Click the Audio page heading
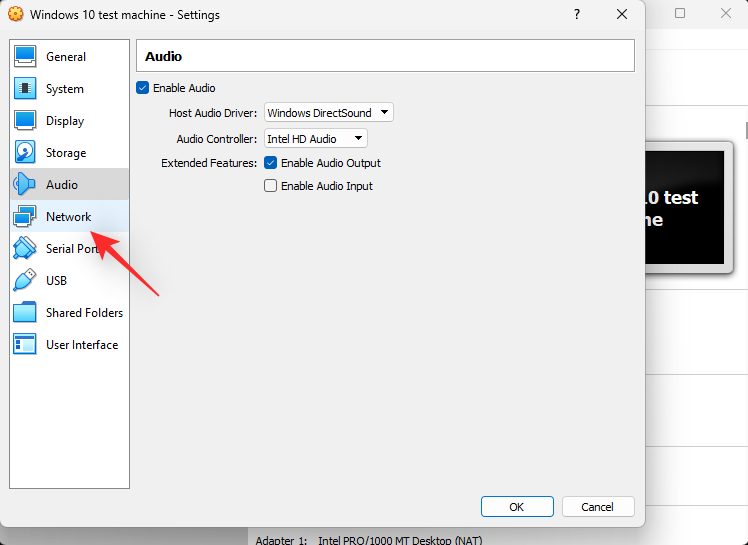This screenshot has height=545, width=748. tap(163, 56)
